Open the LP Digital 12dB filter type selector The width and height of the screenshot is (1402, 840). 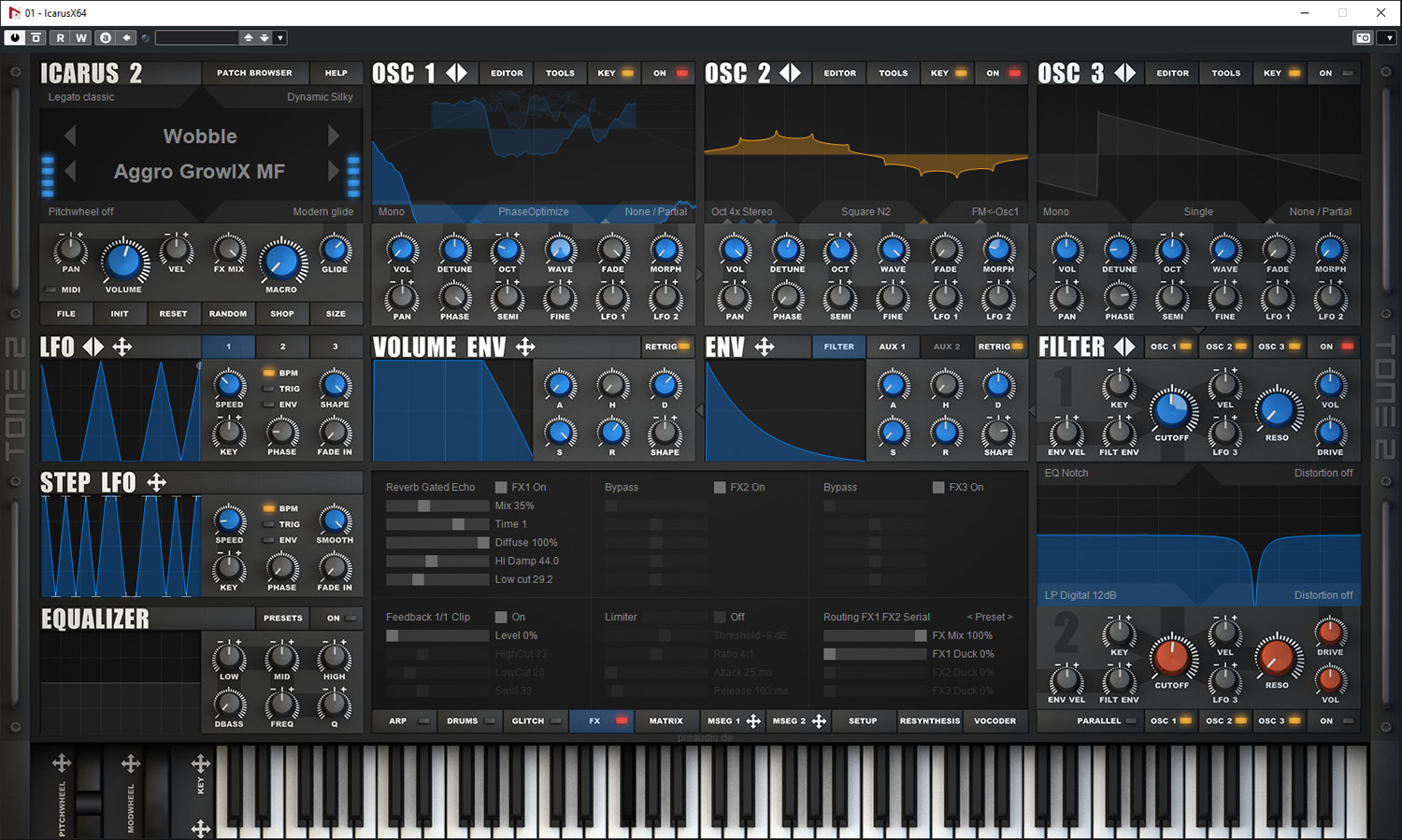1080,595
